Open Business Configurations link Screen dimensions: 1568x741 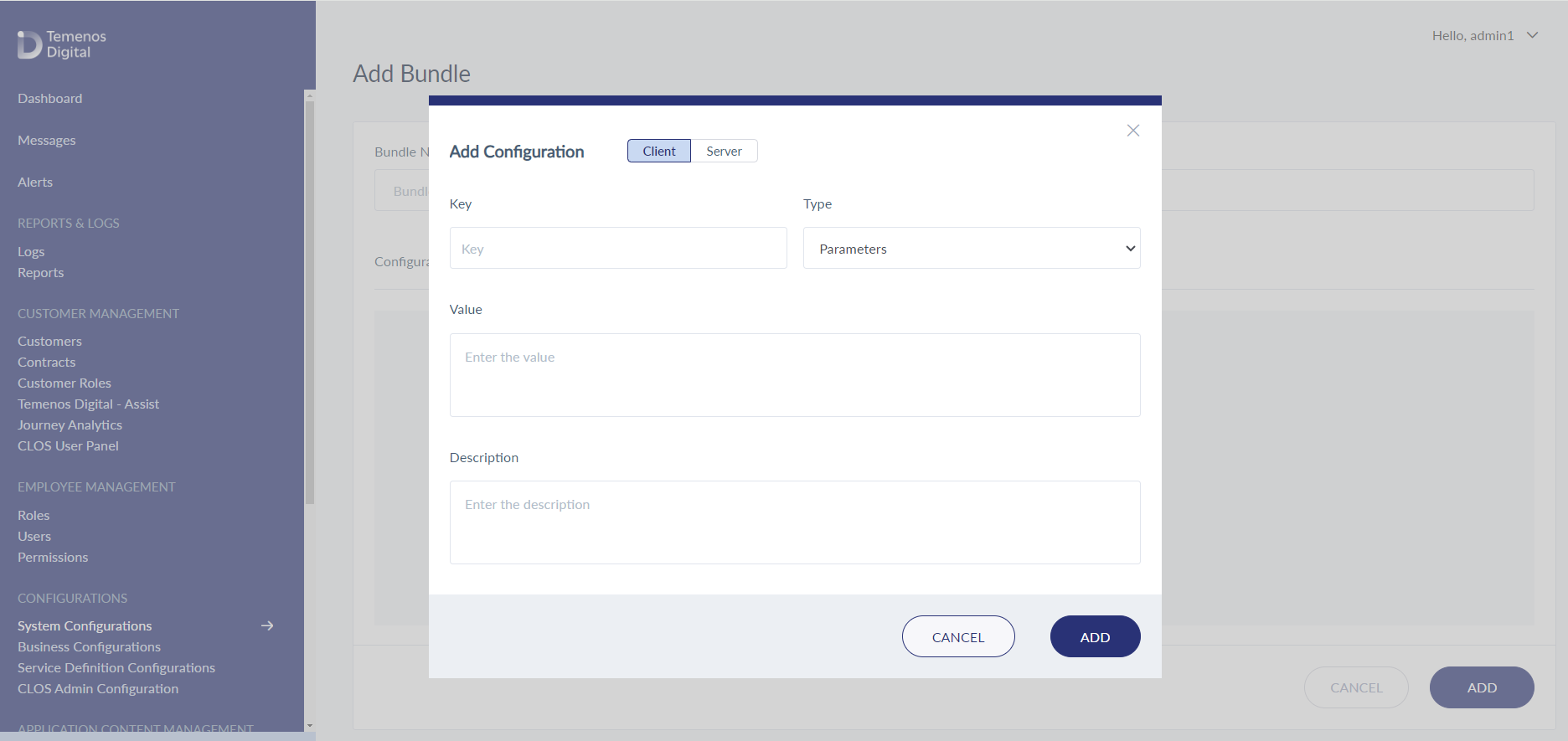pos(89,647)
